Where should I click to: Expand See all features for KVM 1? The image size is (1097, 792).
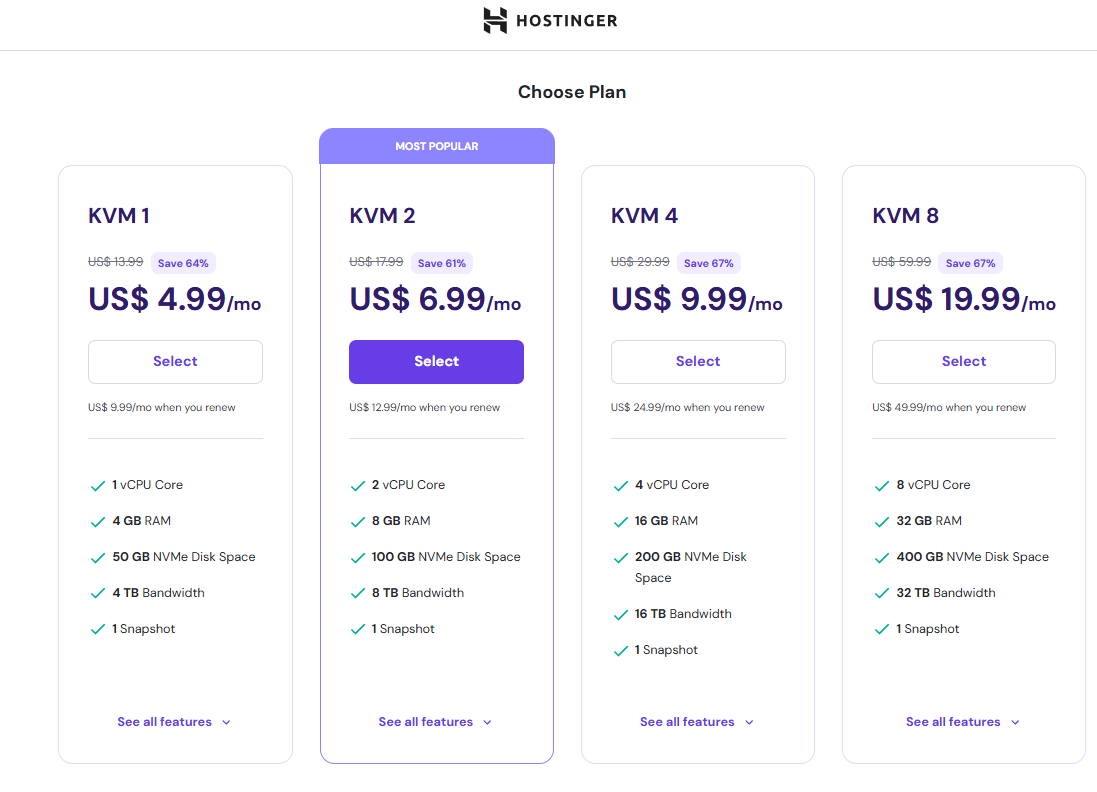[x=174, y=721]
